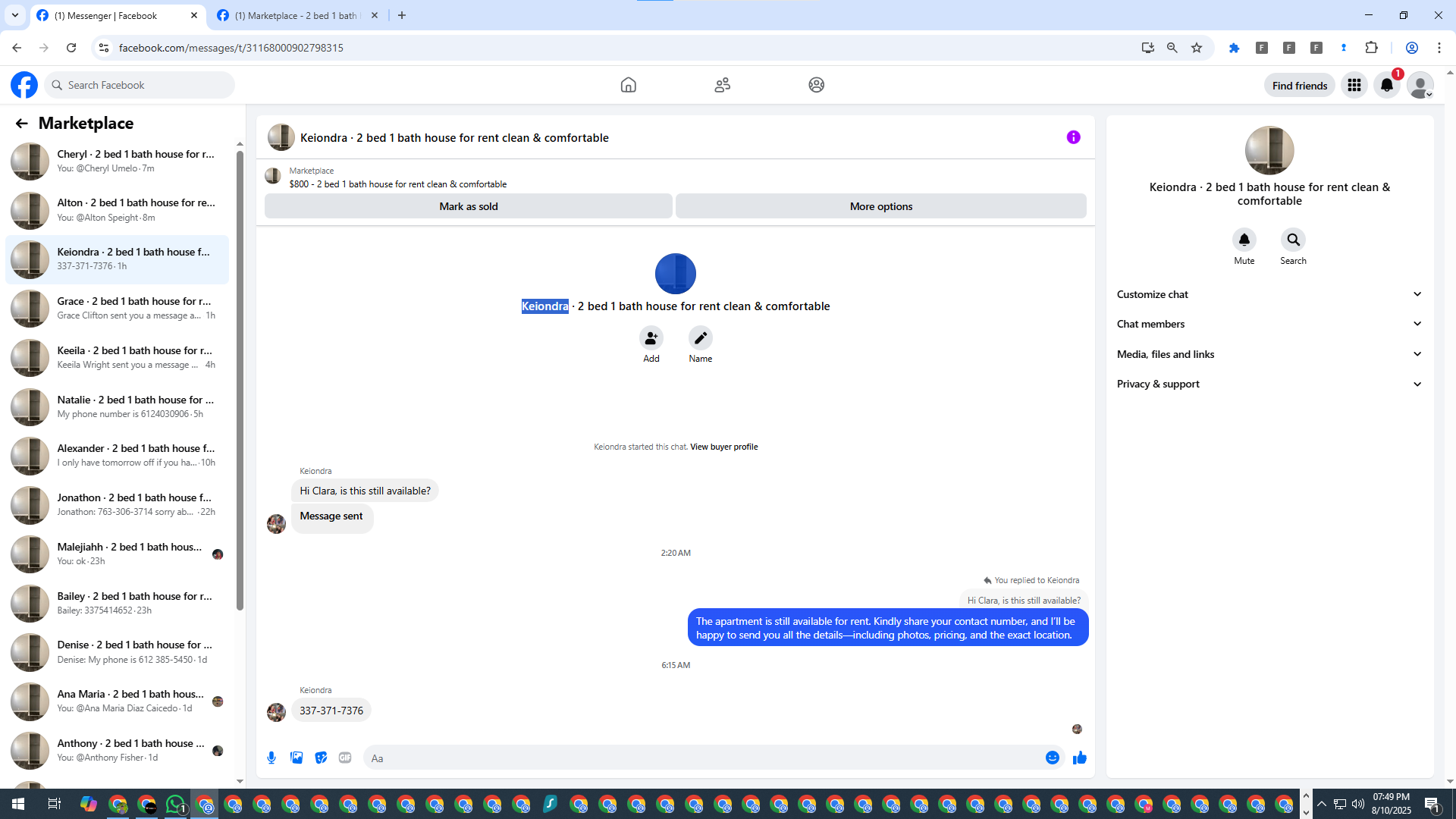Open the notifications bell
1456x819 pixels.
[x=1387, y=85]
